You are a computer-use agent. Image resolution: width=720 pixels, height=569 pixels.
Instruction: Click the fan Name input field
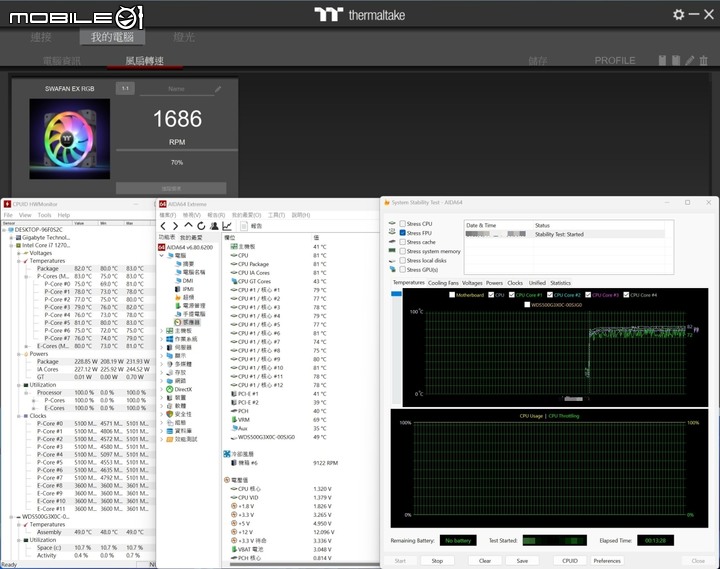(x=176, y=89)
